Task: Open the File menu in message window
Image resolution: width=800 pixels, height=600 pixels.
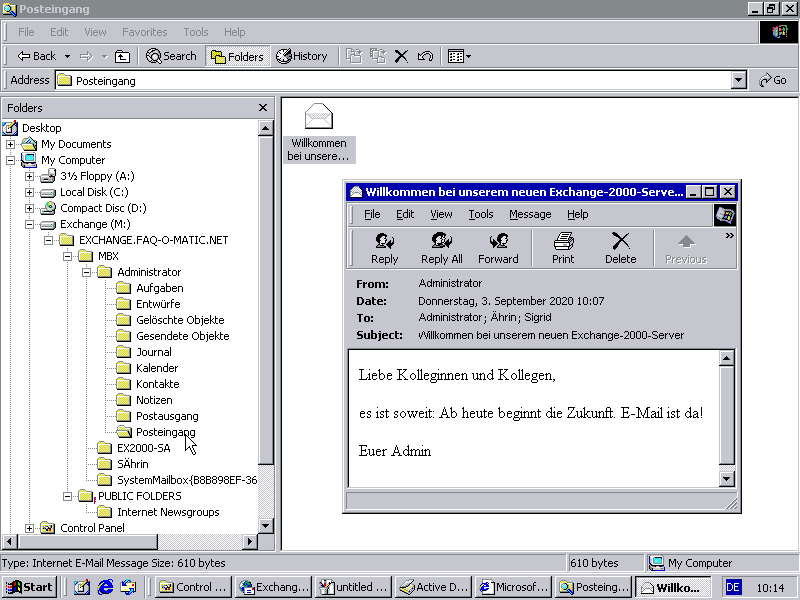Action: pyautogui.click(x=372, y=214)
